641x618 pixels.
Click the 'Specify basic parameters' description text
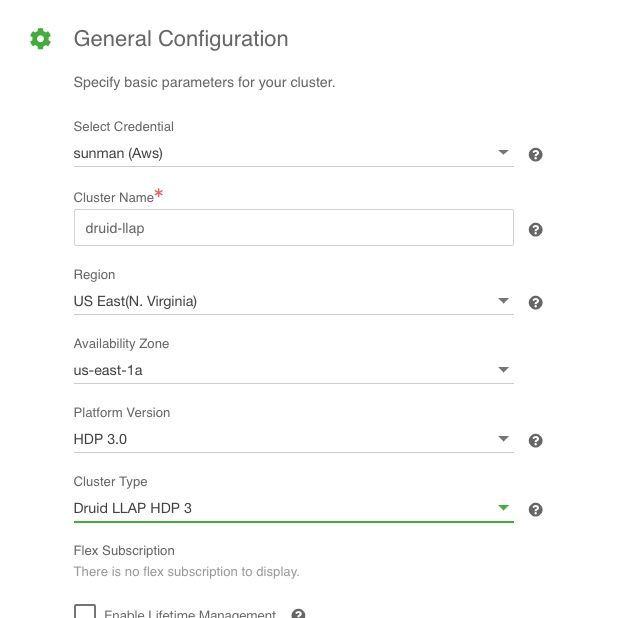pos(204,82)
